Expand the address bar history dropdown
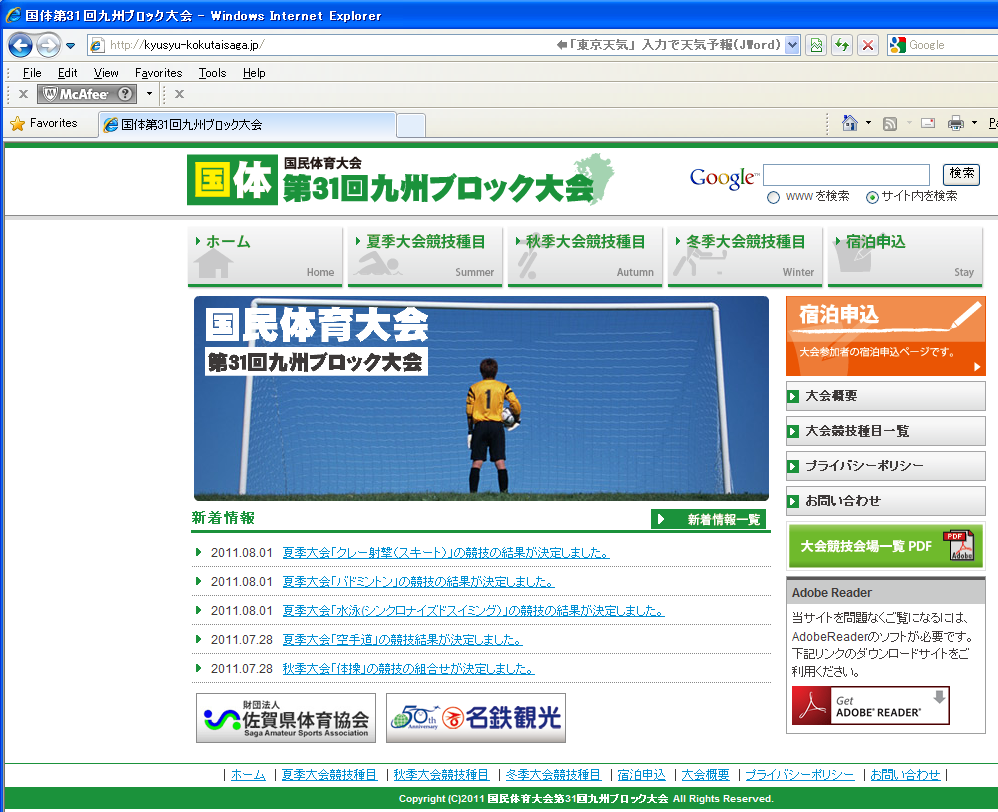 tap(793, 45)
